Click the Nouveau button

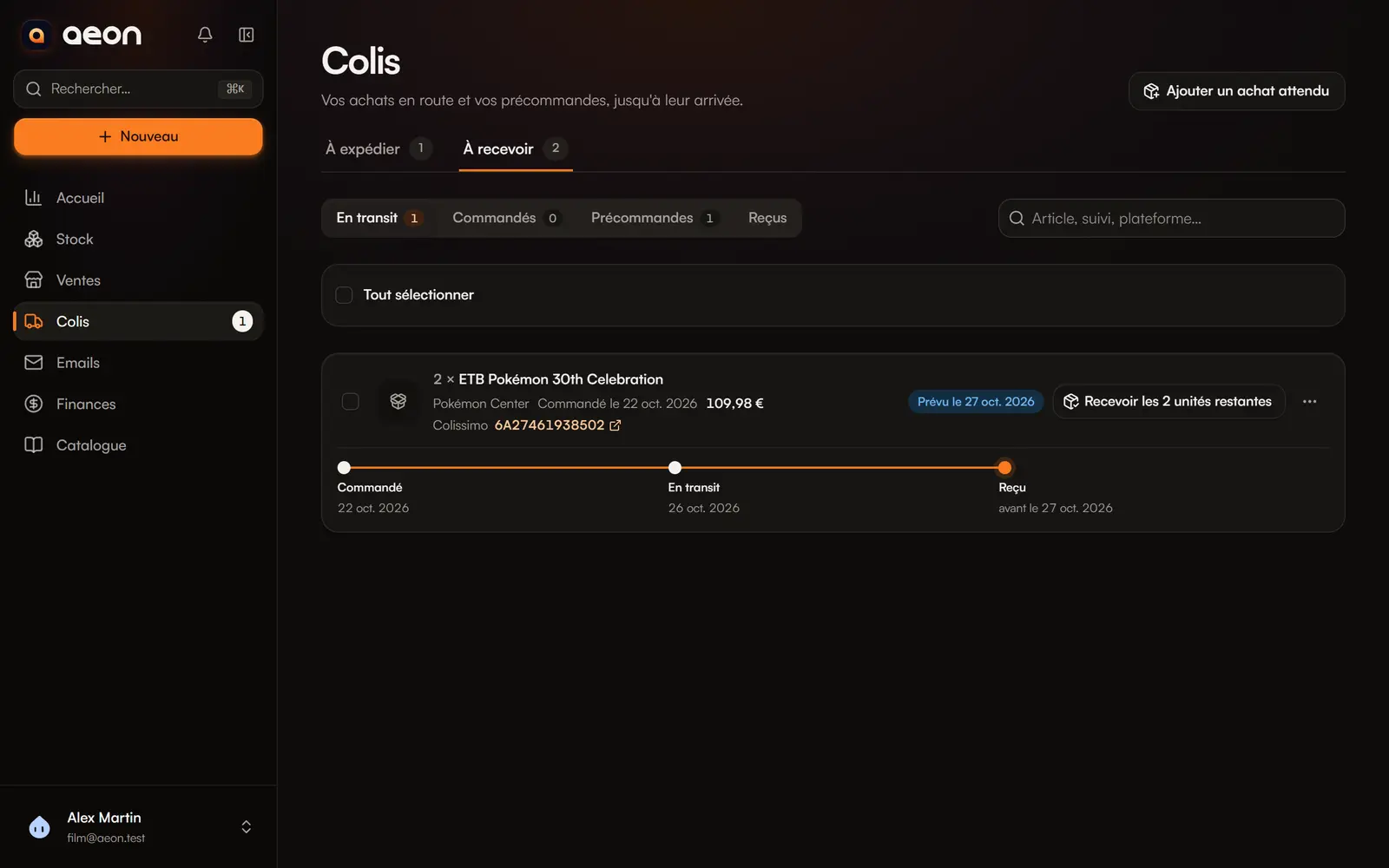[x=138, y=136]
